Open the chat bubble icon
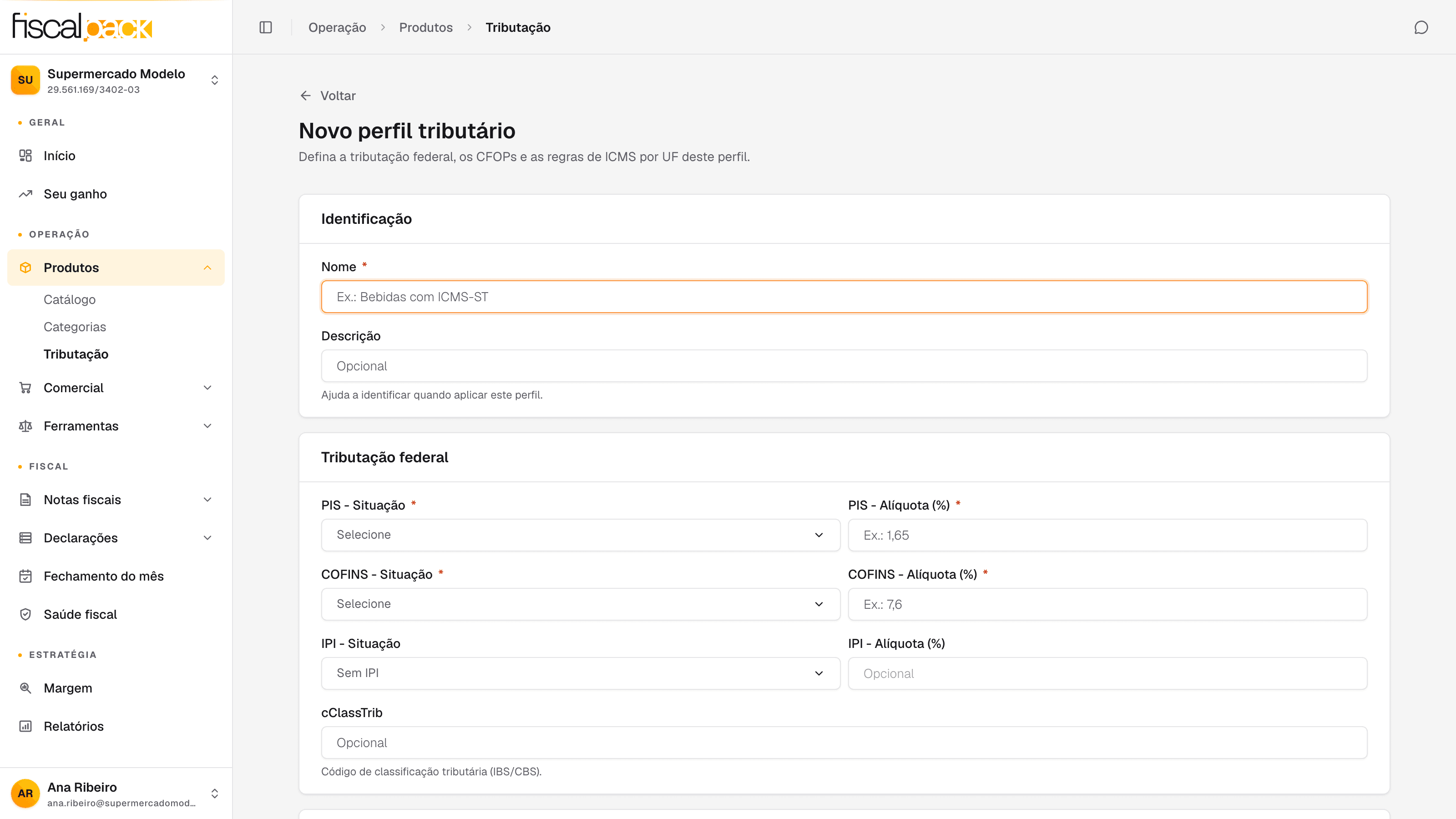Viewport: 1456px width, 819px height. click(1421, 27)
